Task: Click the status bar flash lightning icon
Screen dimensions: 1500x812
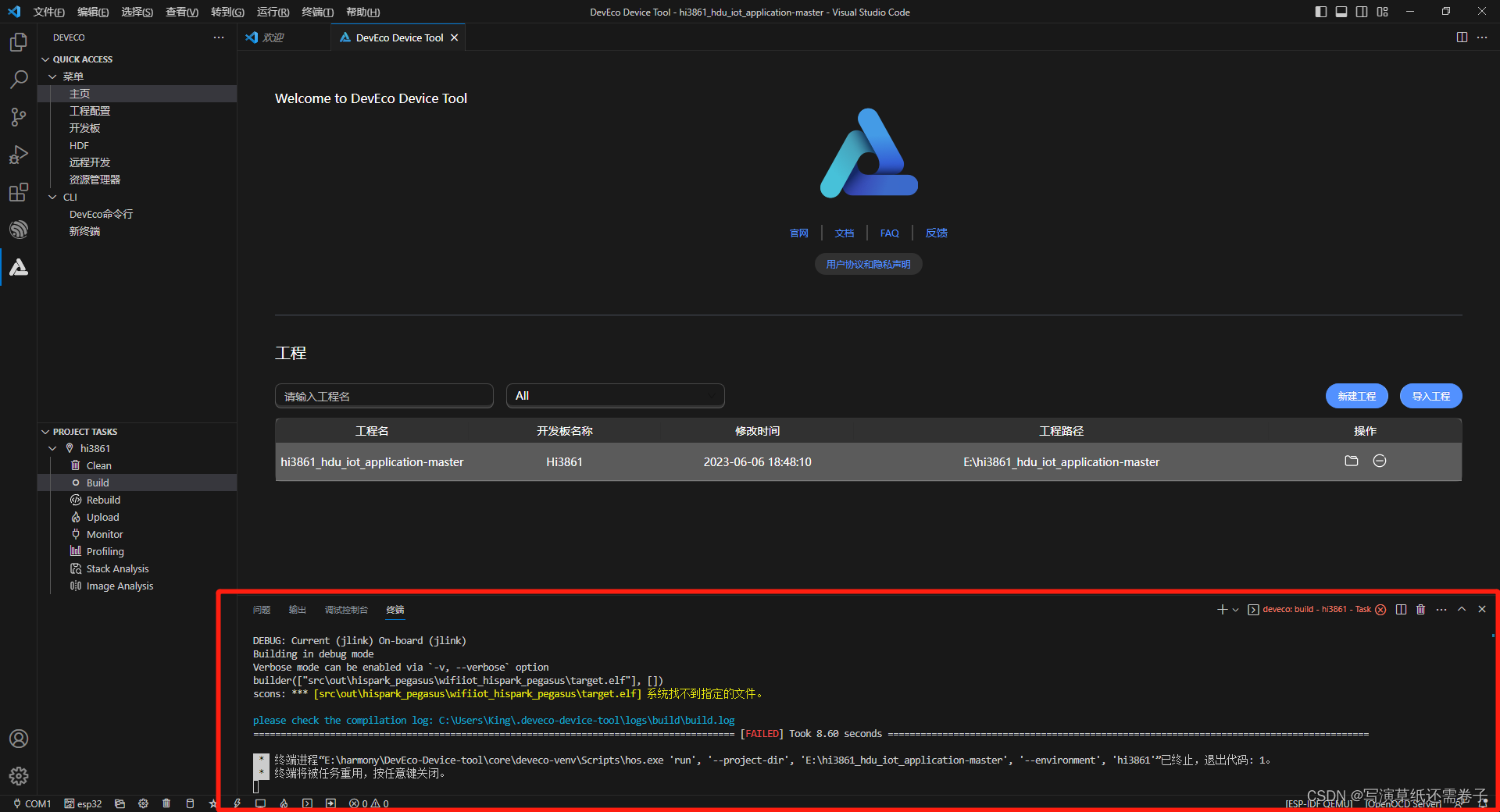Action: (237, 803)
